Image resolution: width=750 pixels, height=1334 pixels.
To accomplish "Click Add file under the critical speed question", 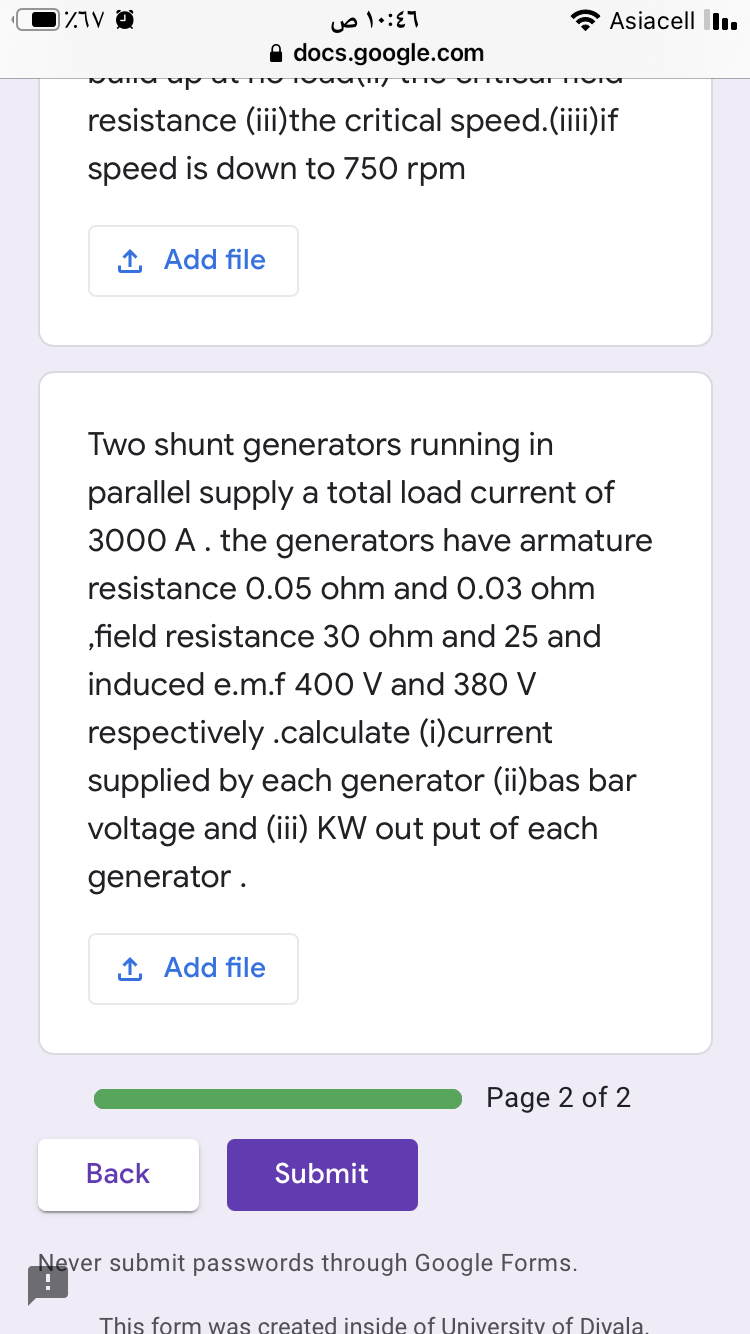I will coord(193,261).
